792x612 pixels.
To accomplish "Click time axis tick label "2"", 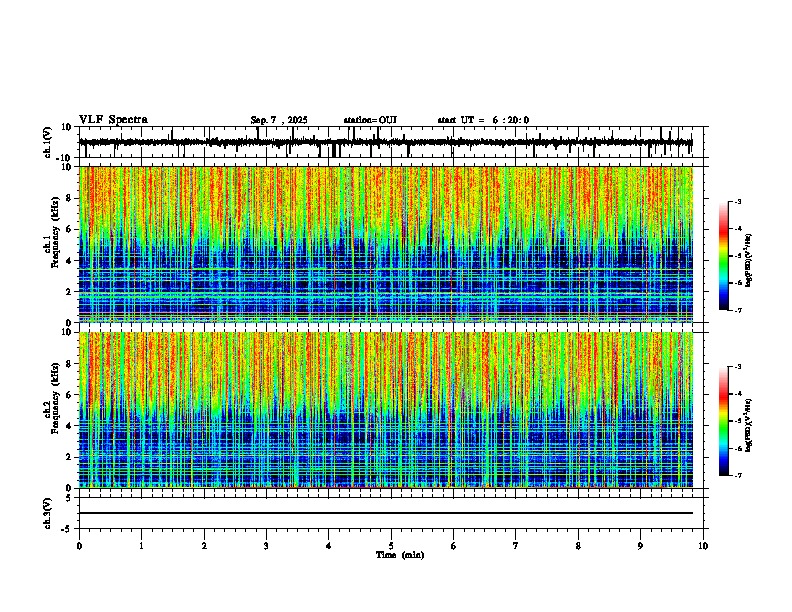I will (x=204, y=546).
